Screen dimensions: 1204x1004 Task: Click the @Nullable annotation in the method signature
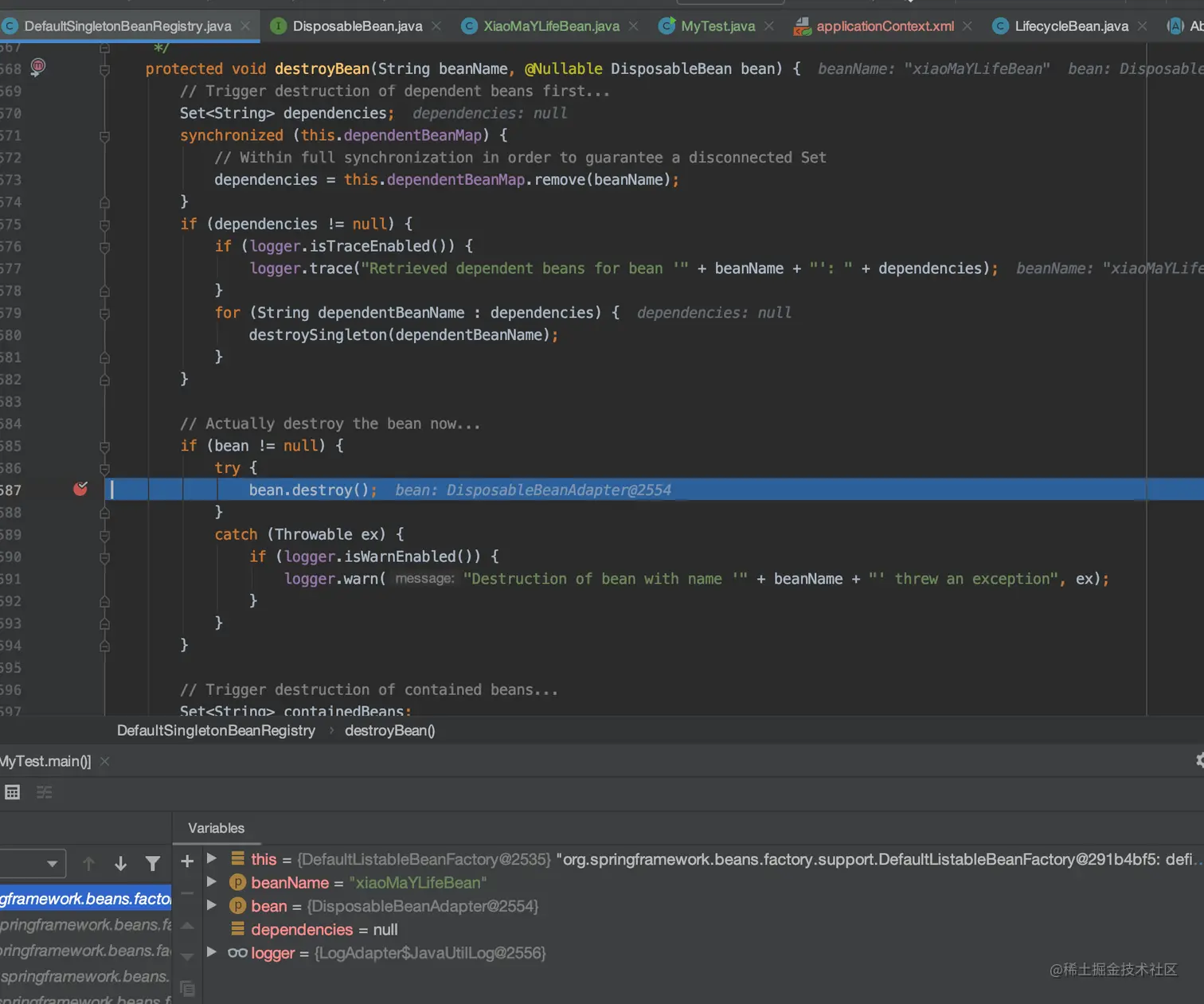[x=563, y=68]
